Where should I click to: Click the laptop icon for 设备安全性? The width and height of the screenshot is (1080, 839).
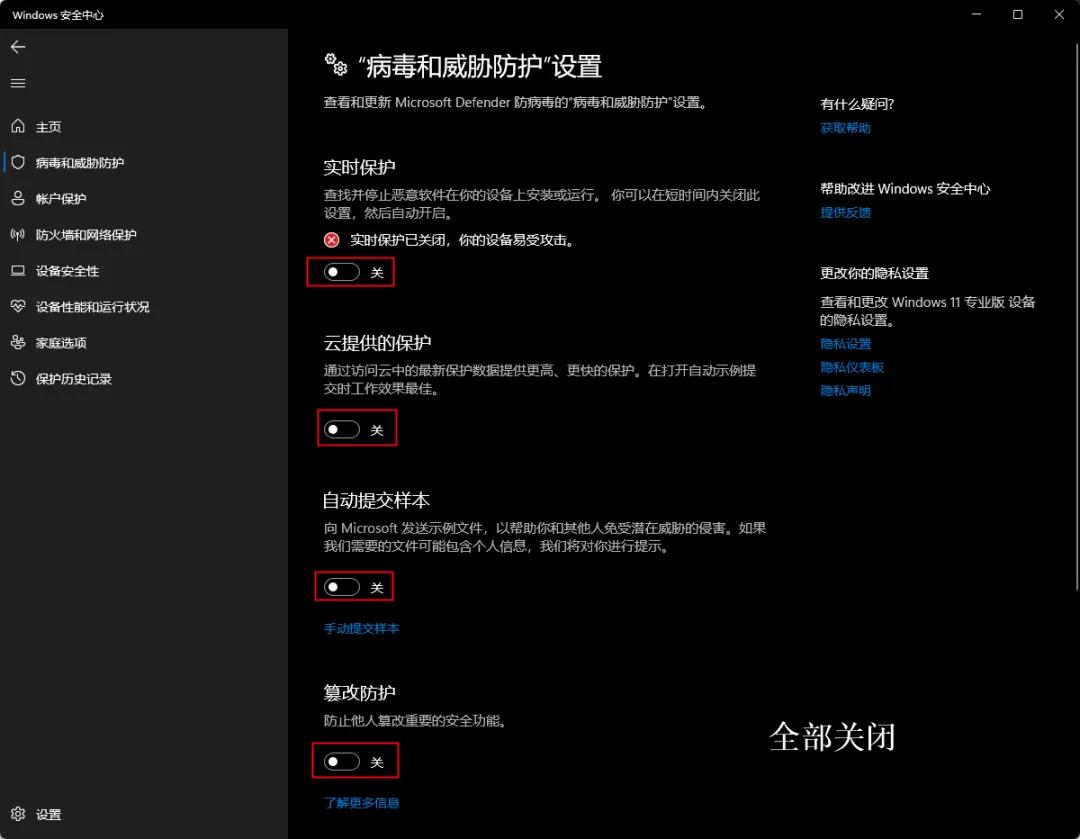click(x=18, y=271)
